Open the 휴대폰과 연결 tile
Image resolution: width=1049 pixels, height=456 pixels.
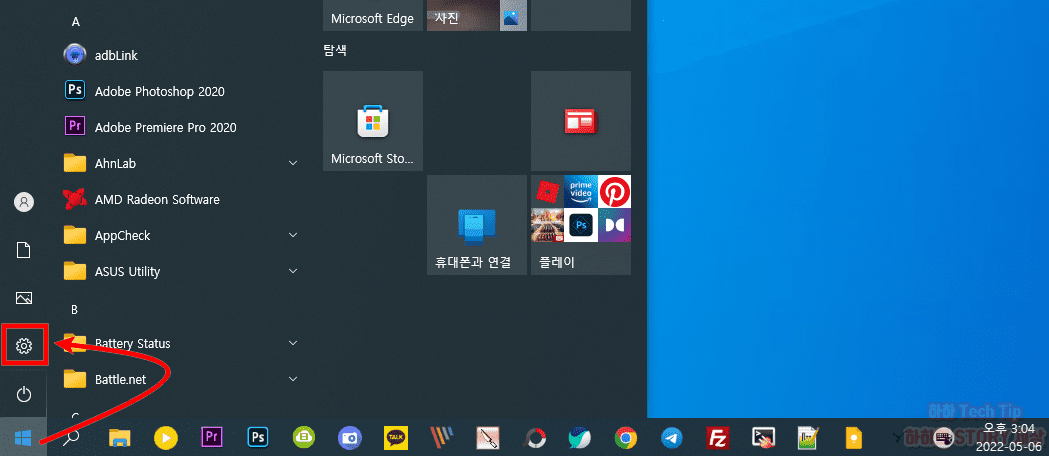point(477,225)
